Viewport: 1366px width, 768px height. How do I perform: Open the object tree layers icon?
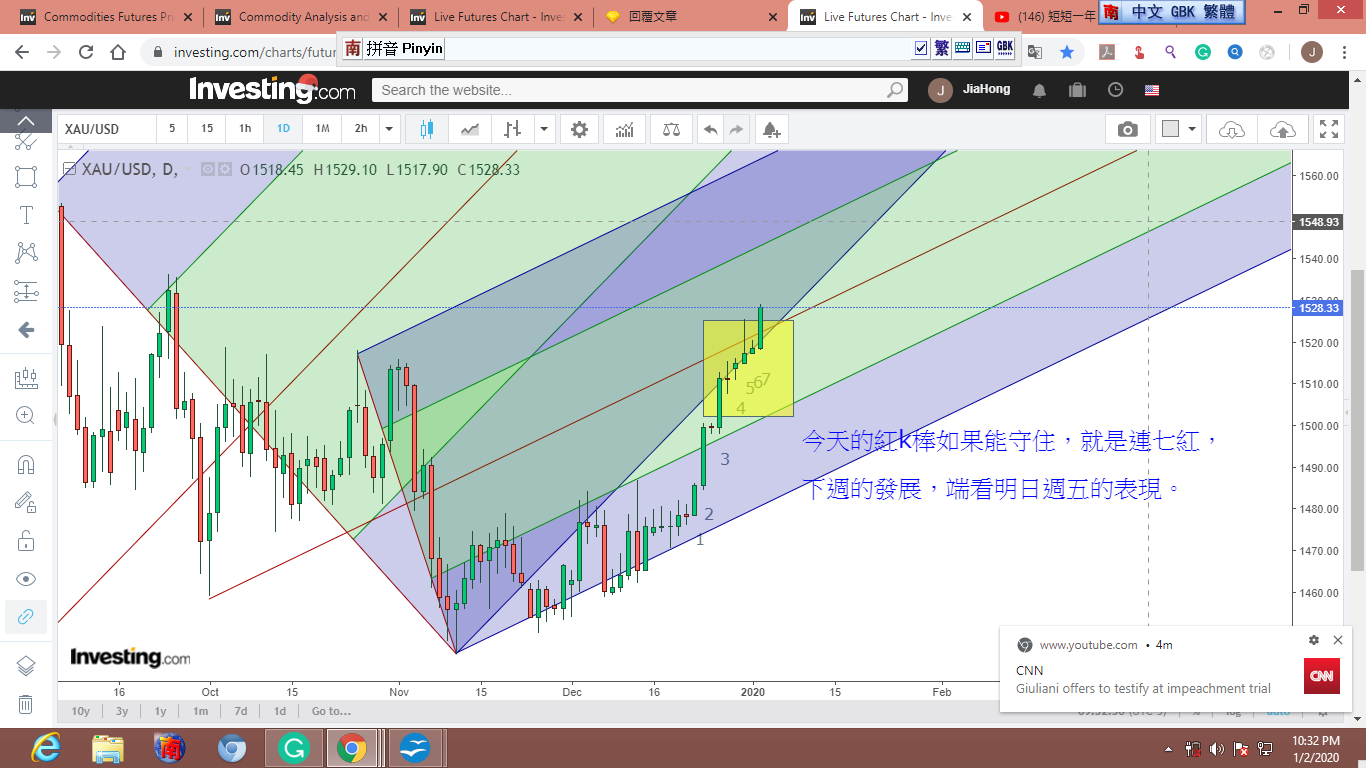[26, 666]
